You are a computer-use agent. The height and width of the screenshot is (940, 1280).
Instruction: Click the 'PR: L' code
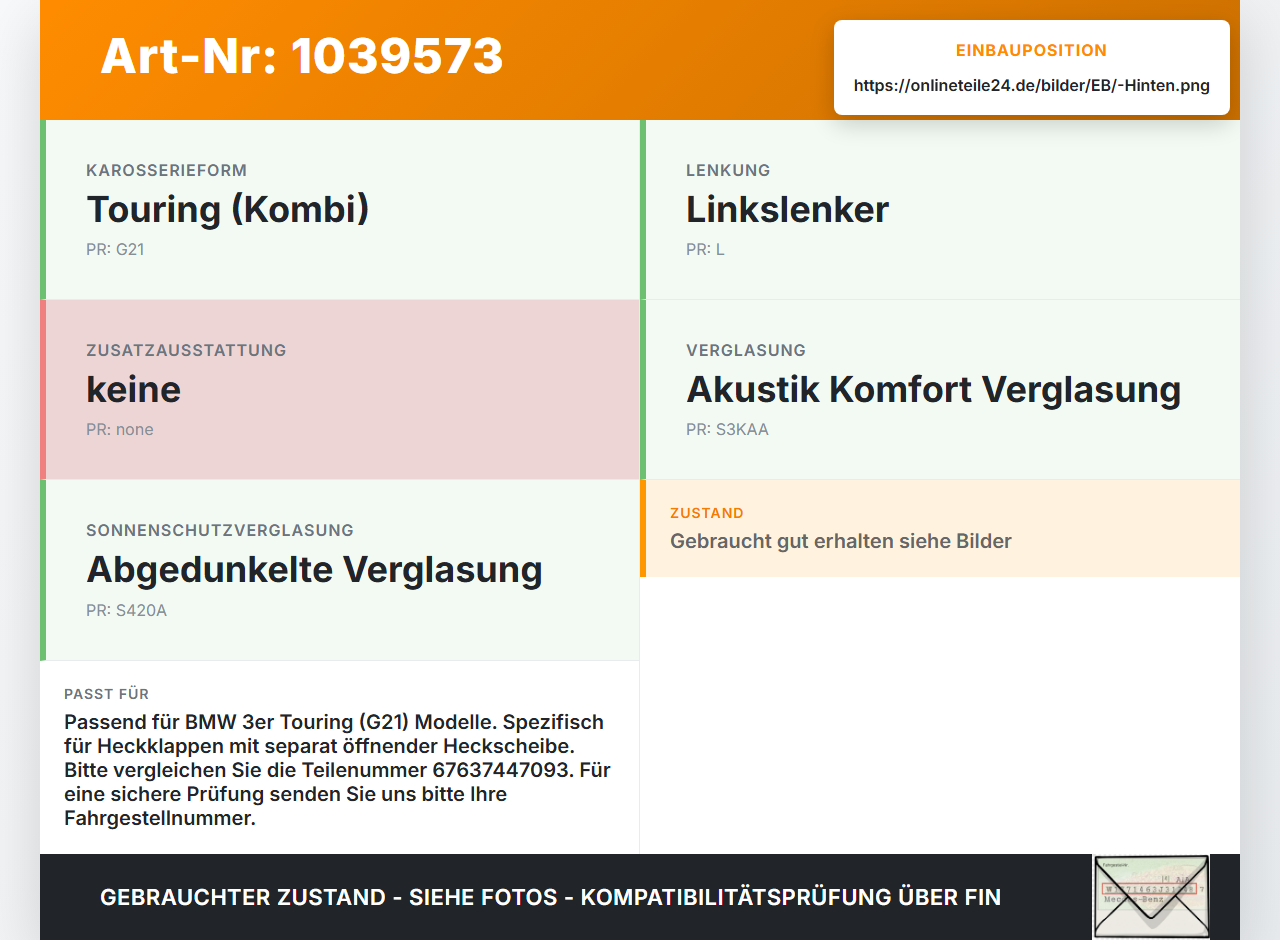click(x=705, y=250)
